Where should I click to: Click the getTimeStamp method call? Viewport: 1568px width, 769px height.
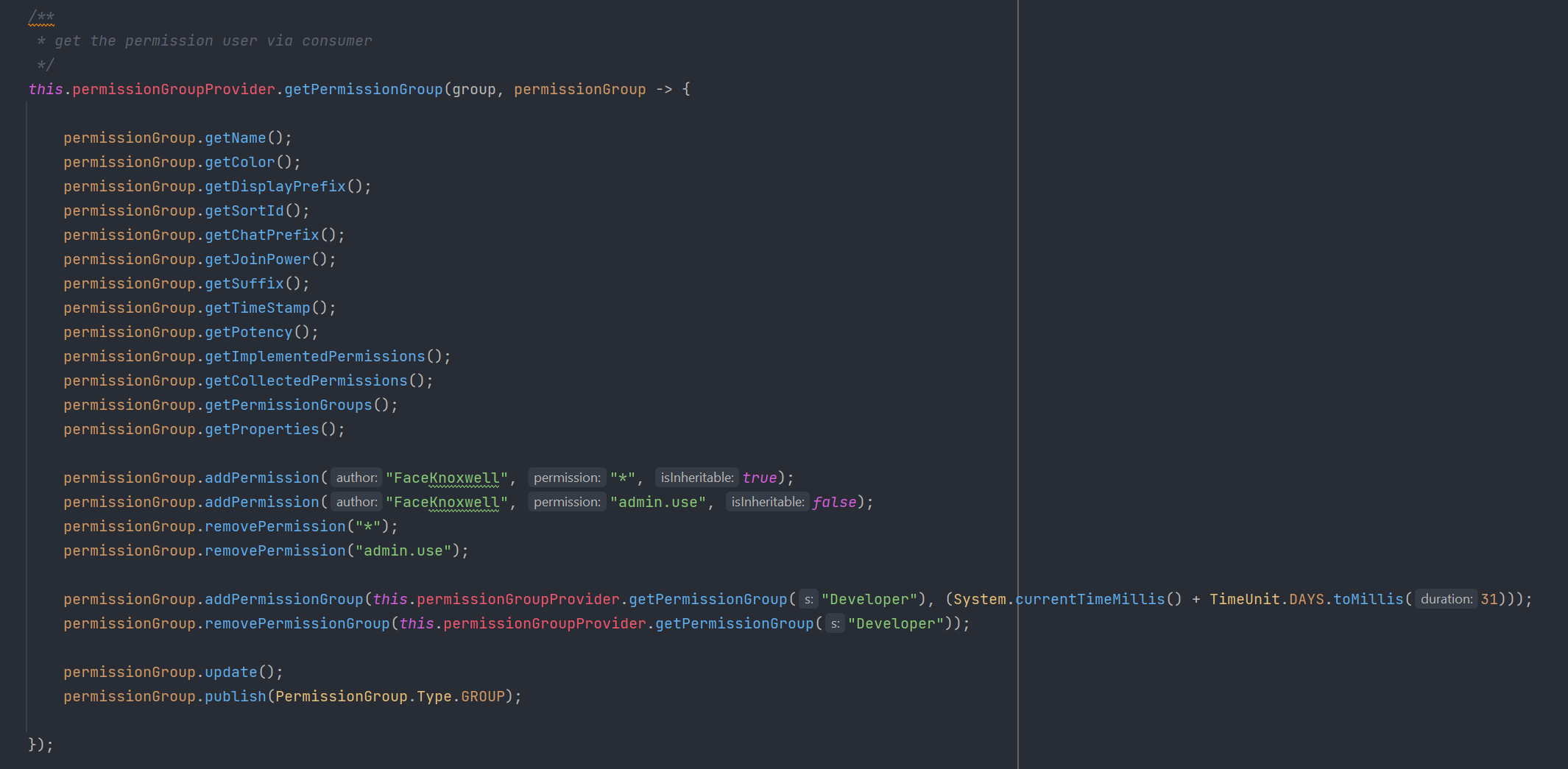(x=258, y=308)
